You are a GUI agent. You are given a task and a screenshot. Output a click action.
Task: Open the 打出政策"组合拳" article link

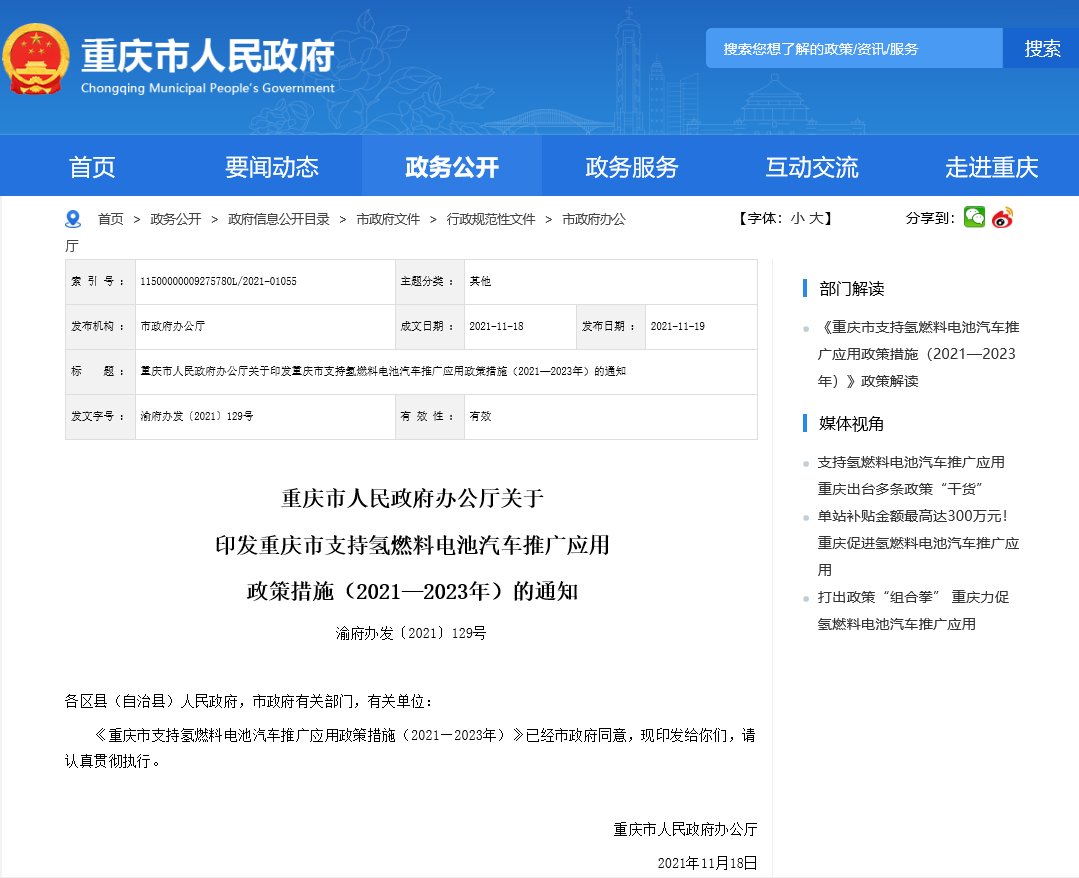[913, 610]
